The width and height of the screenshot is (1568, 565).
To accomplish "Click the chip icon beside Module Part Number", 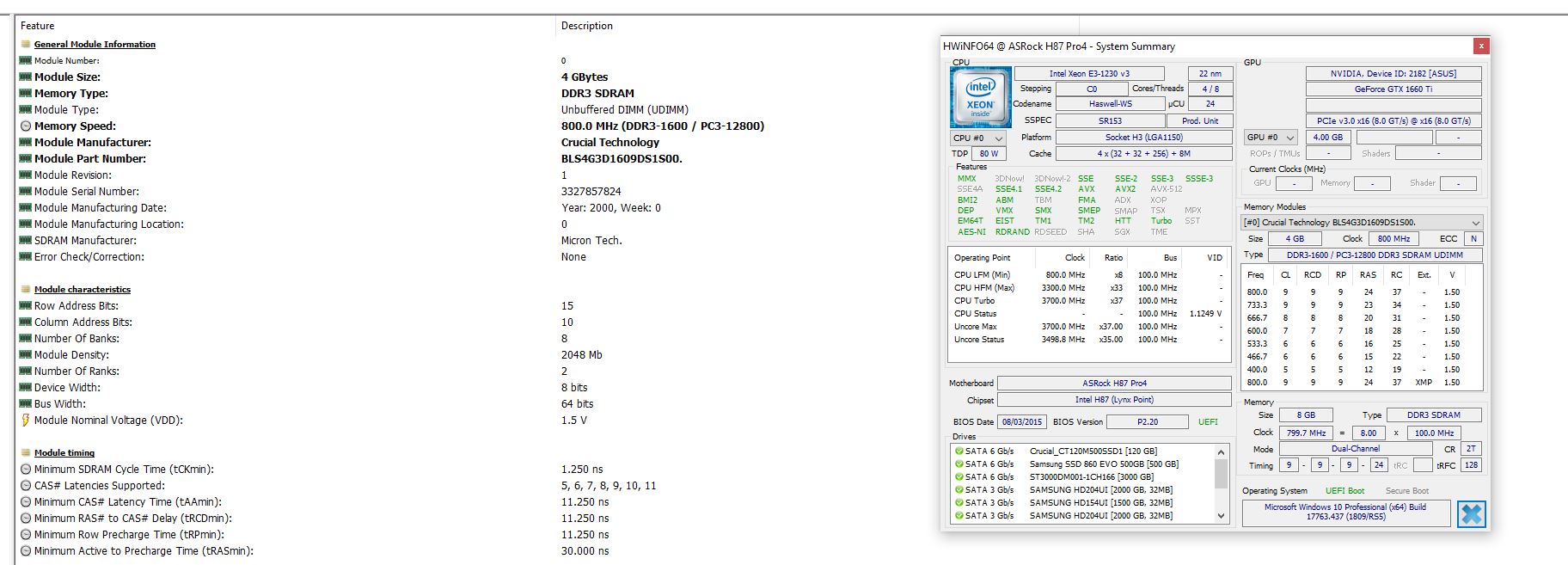I will click(x=25, y=158).
